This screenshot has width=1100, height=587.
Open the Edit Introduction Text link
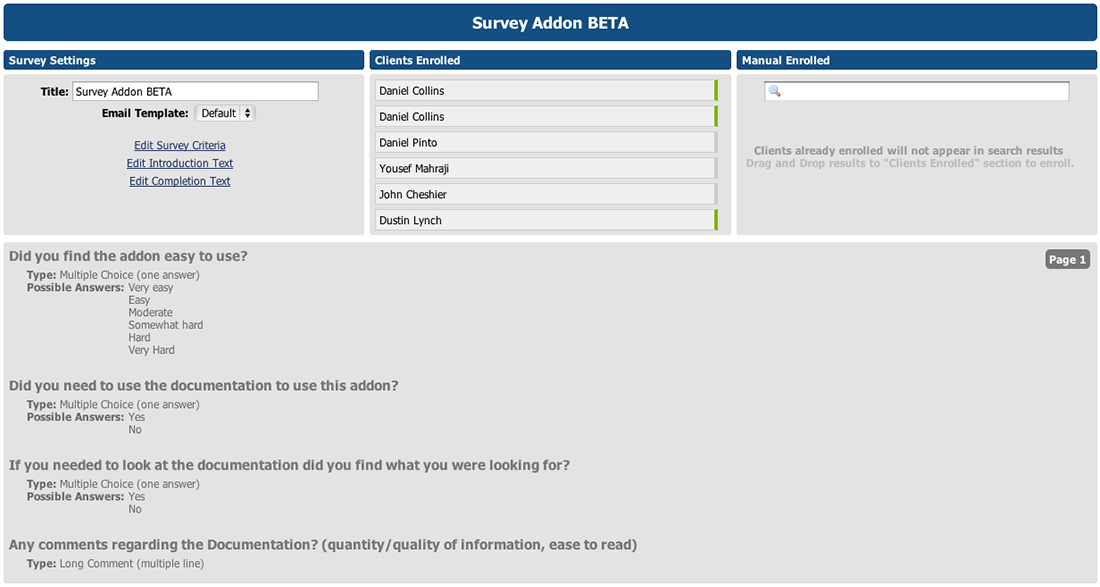pyautogui.click(x=180, y=164)
